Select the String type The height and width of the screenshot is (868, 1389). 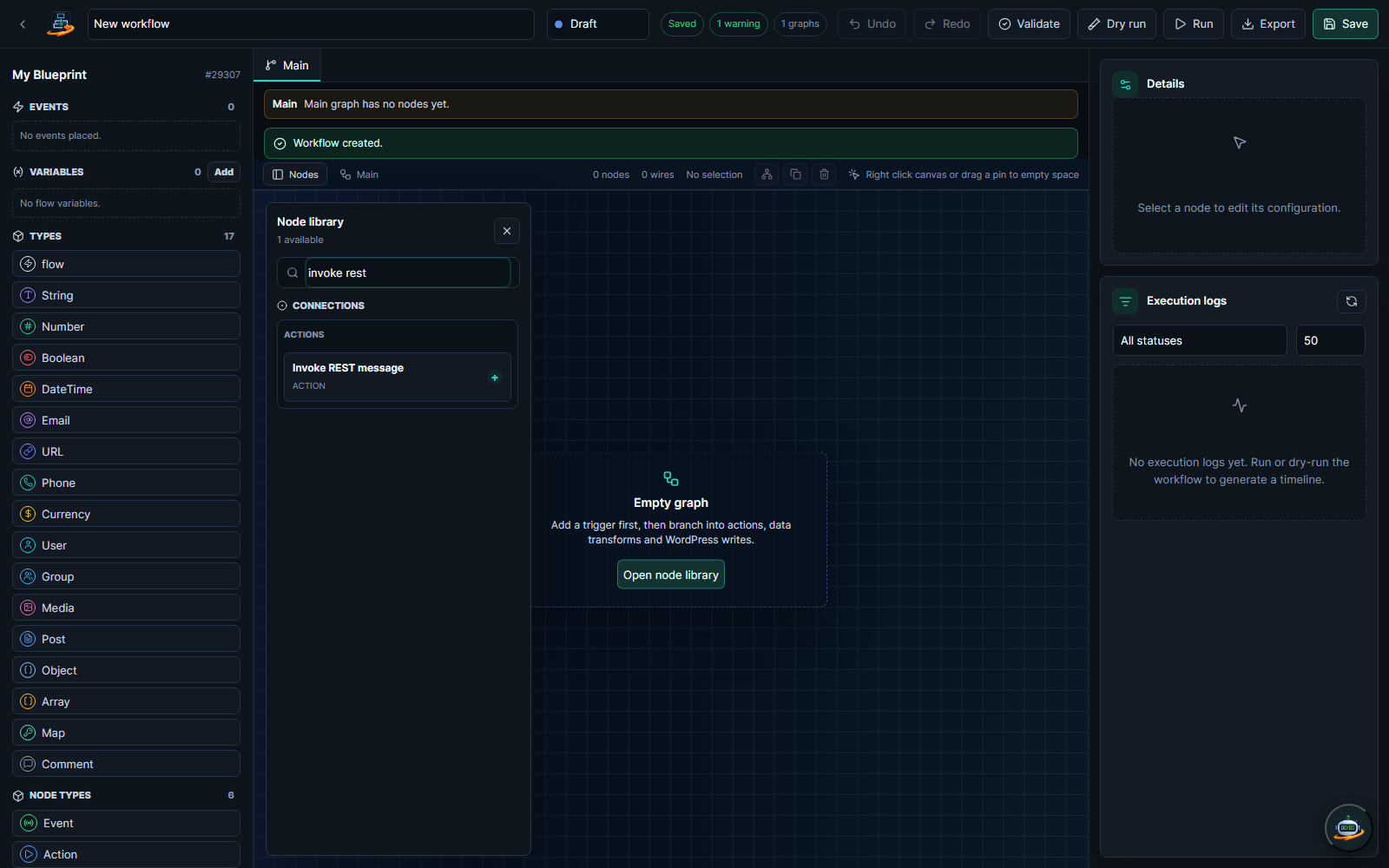point(126,295)
